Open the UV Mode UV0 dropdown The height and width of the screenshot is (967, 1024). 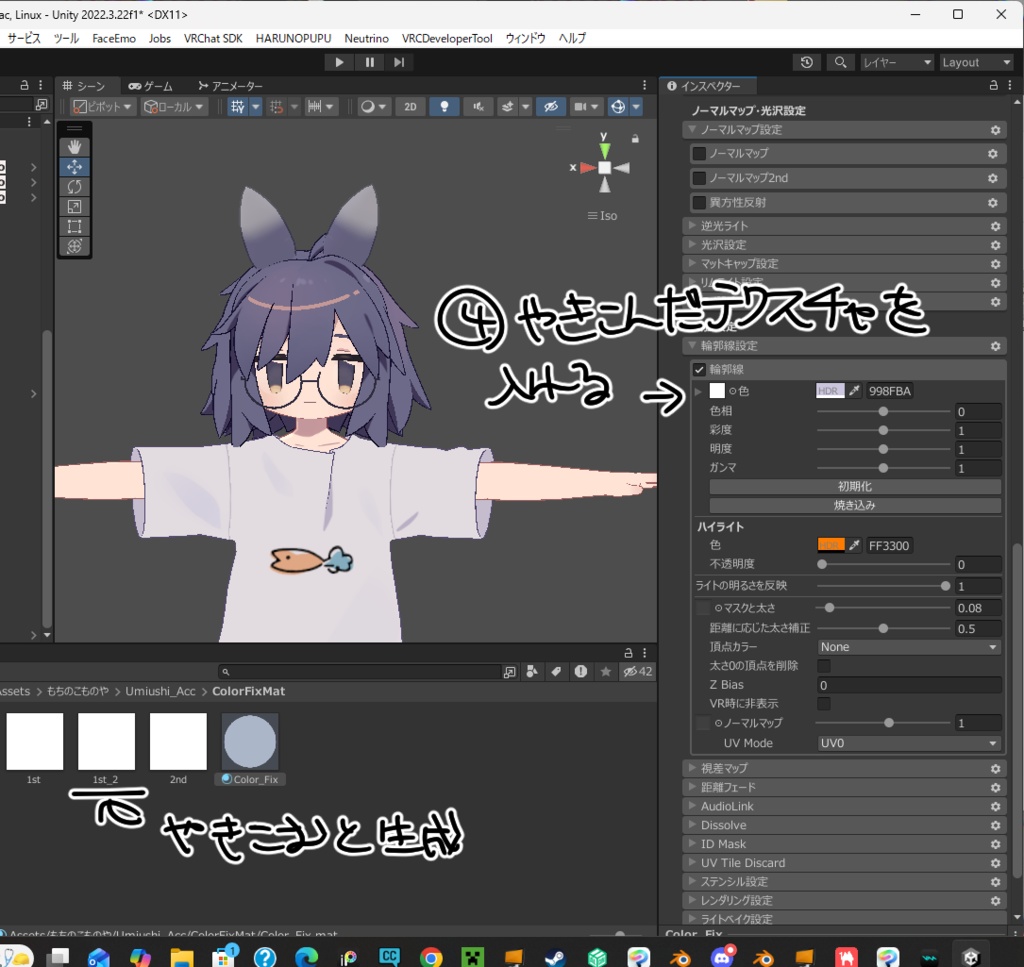pos(909,743)
